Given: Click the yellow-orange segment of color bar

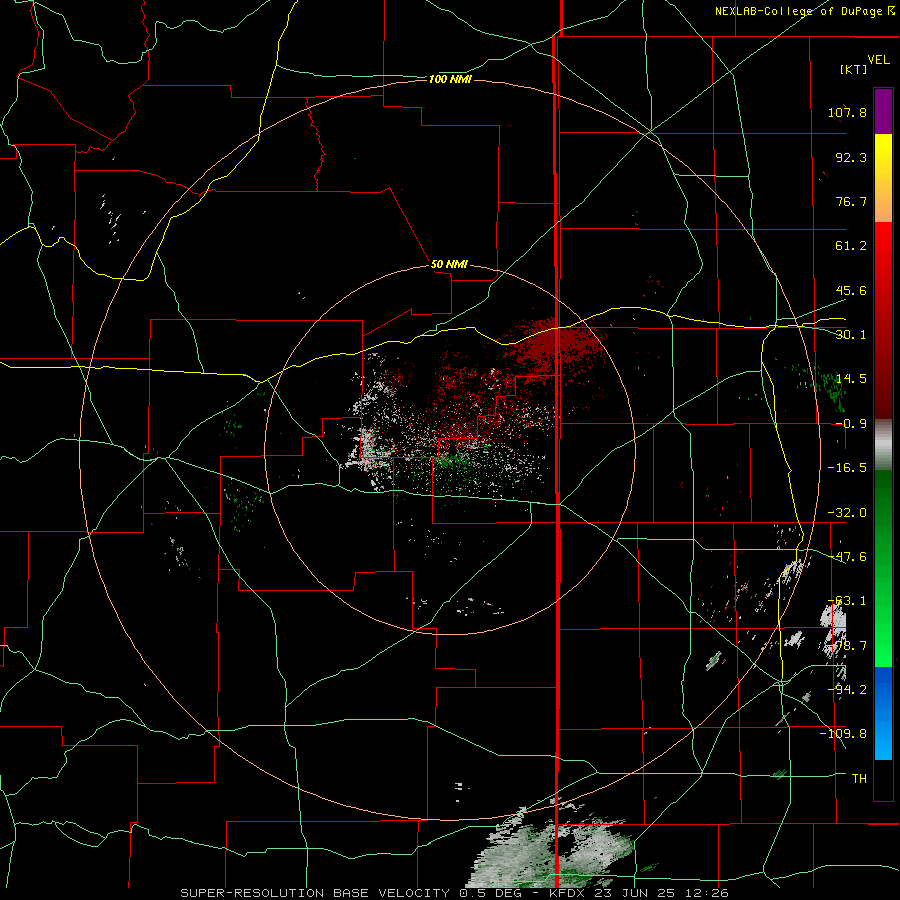Looking at the screenshot, I should pyautogui.click(x=883, y=178).
